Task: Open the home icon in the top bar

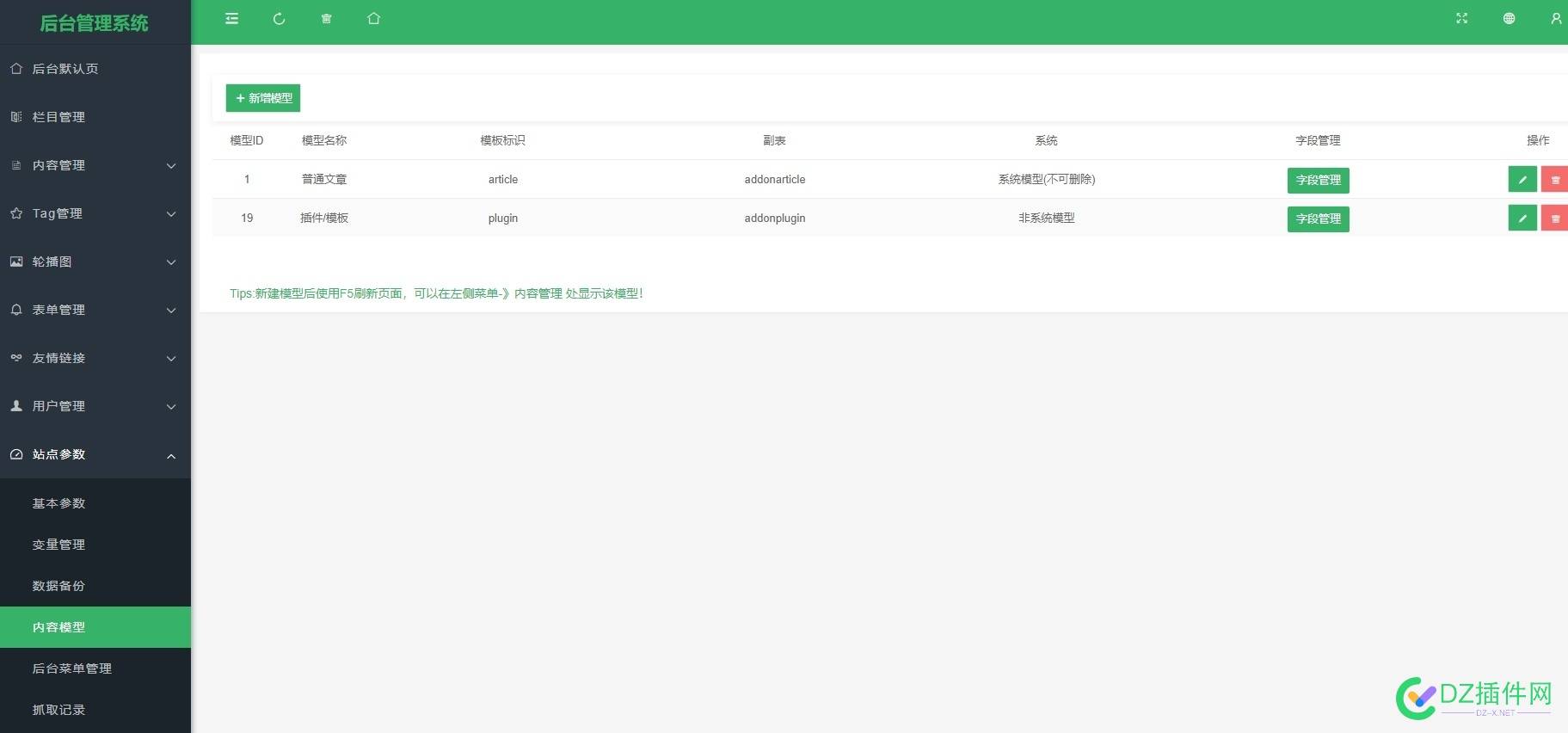Action: tap(373, 18)
